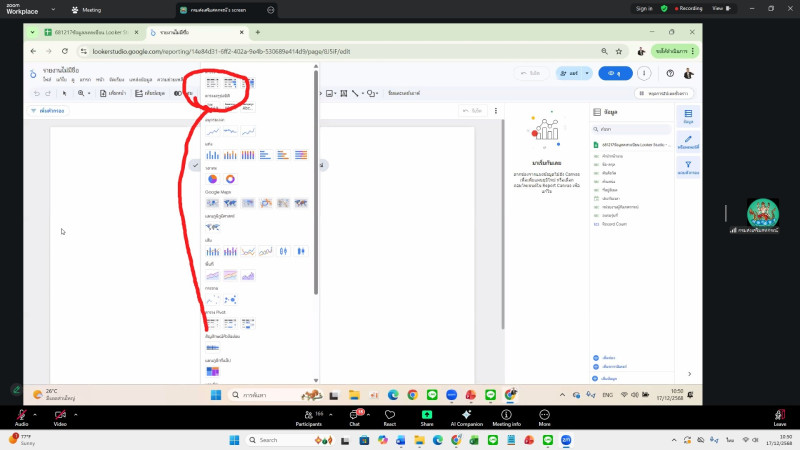Unmute Audio in Zoom toolbar
800x450 pixels.
click(21, 416)
